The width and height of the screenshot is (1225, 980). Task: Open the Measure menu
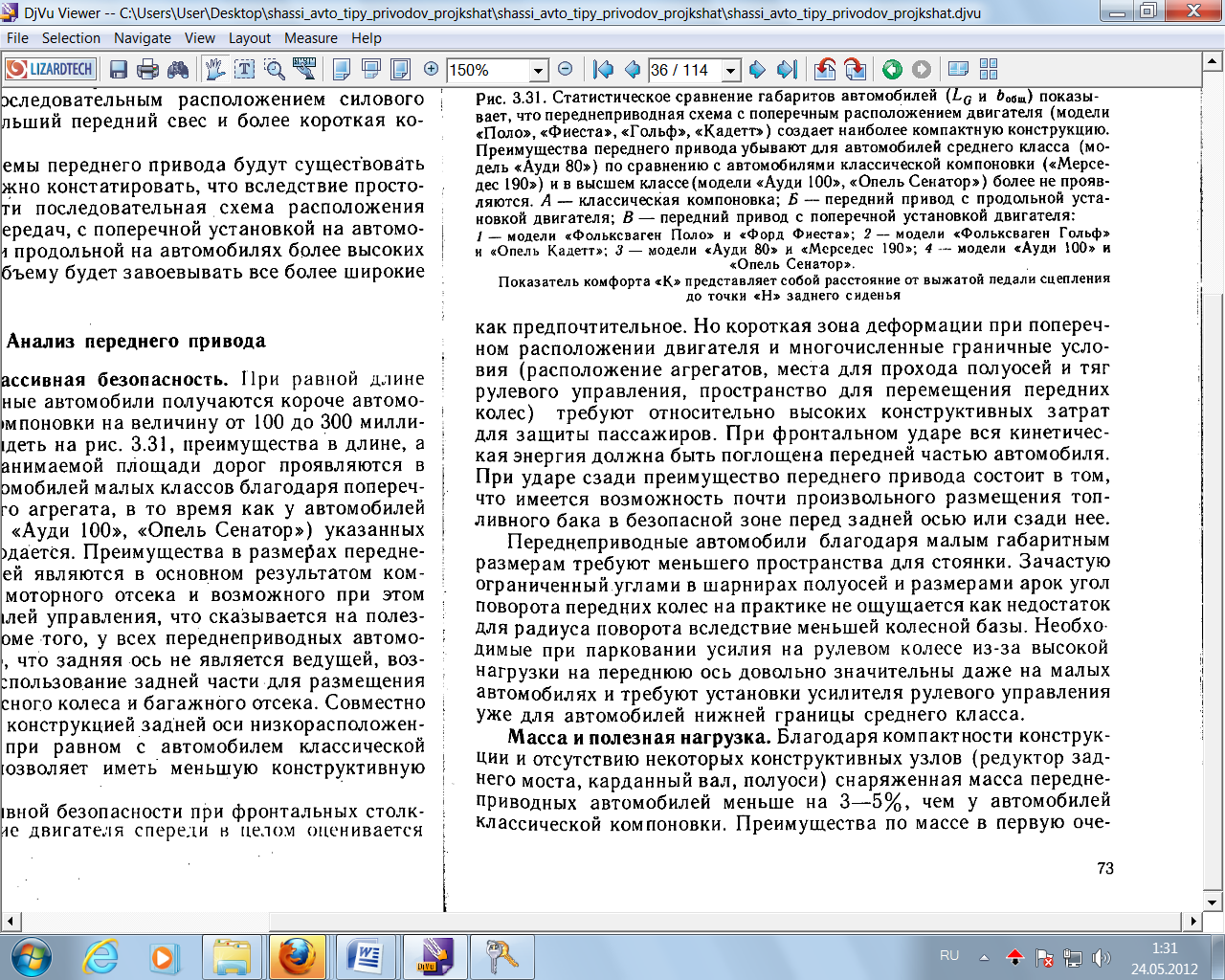(311, 38)
